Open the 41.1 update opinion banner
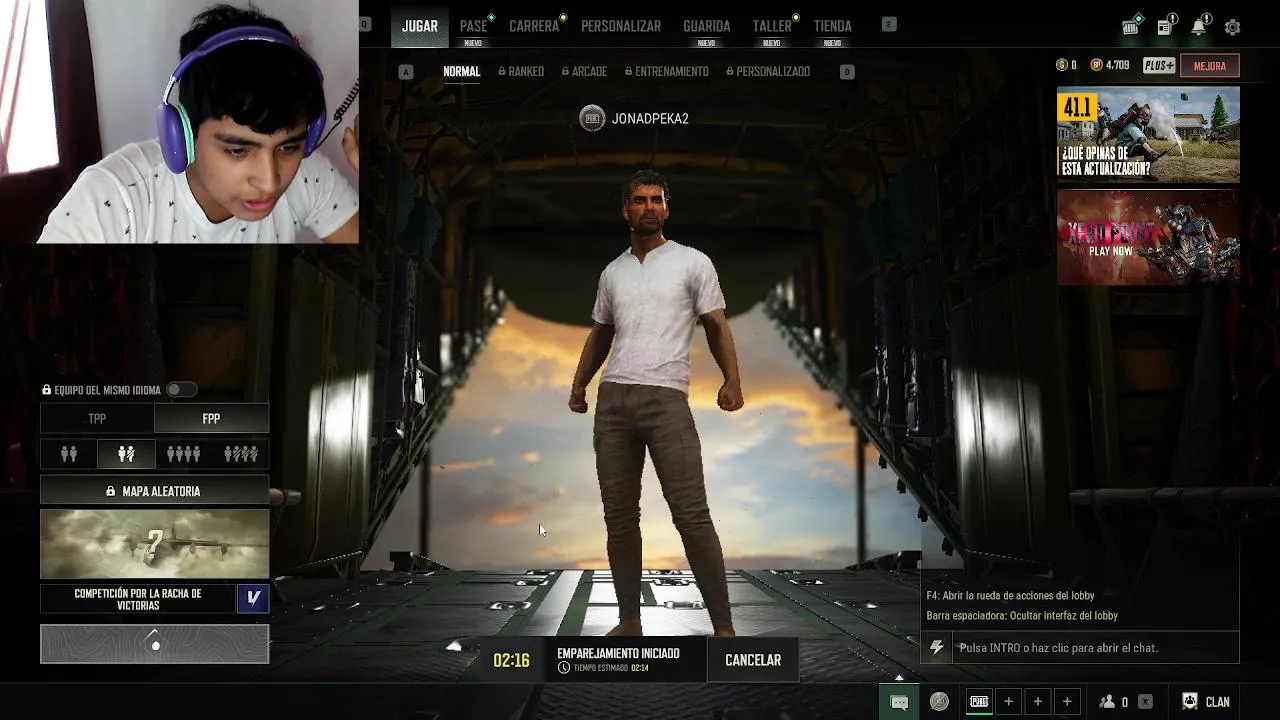Image resolution: width=1280 pixels, height=720 pixels. click(x=1148, y=134)
